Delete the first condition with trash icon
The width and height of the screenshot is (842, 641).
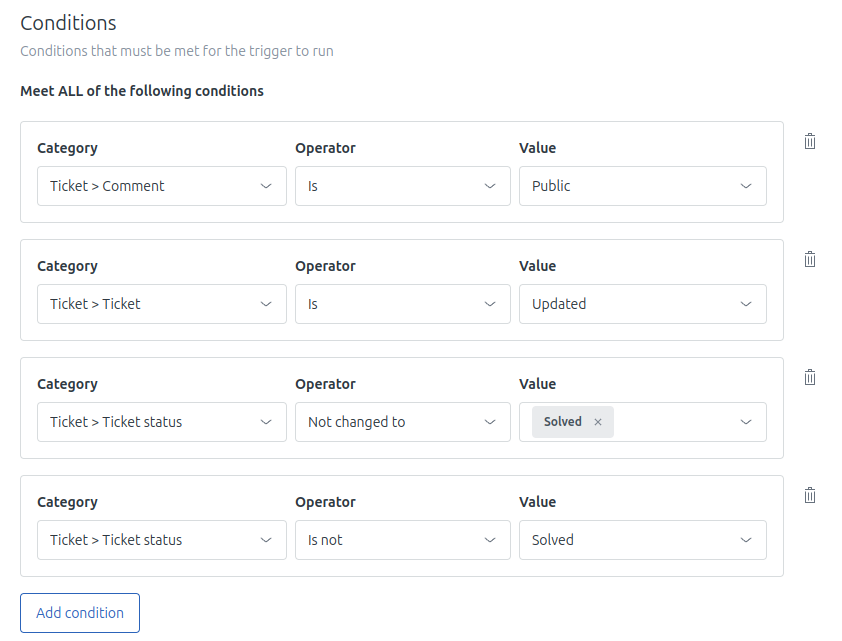(x=809, y=141)
